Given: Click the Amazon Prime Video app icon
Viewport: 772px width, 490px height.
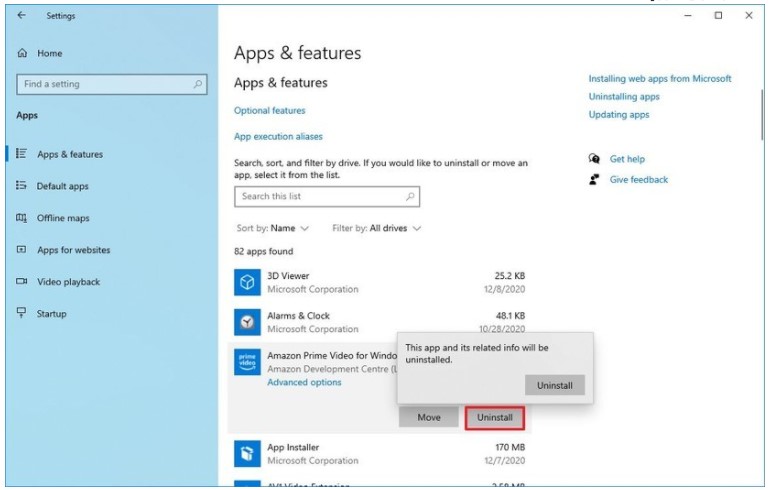Looking at the screenshot, I should [247, 362].
